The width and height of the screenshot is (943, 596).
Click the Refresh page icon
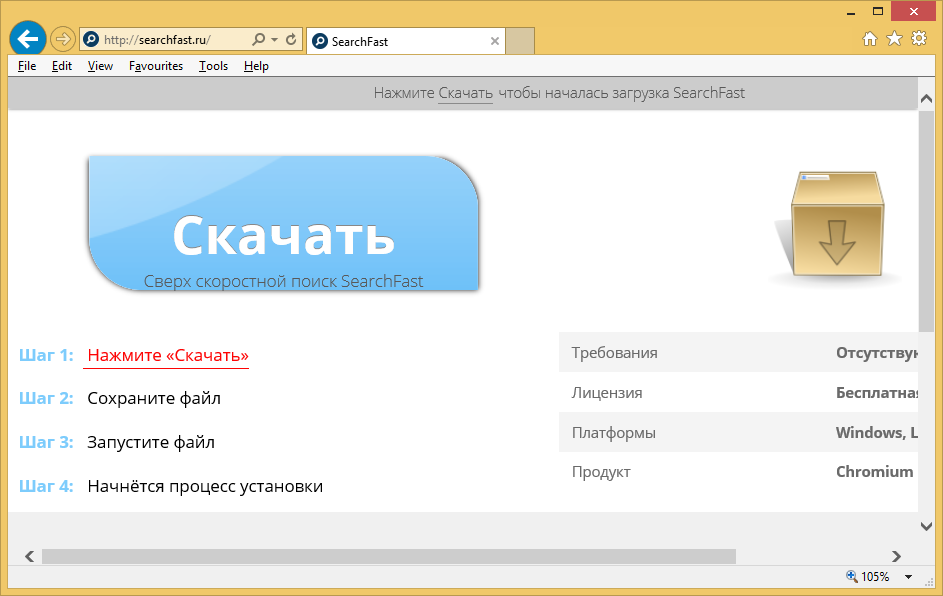291,40
